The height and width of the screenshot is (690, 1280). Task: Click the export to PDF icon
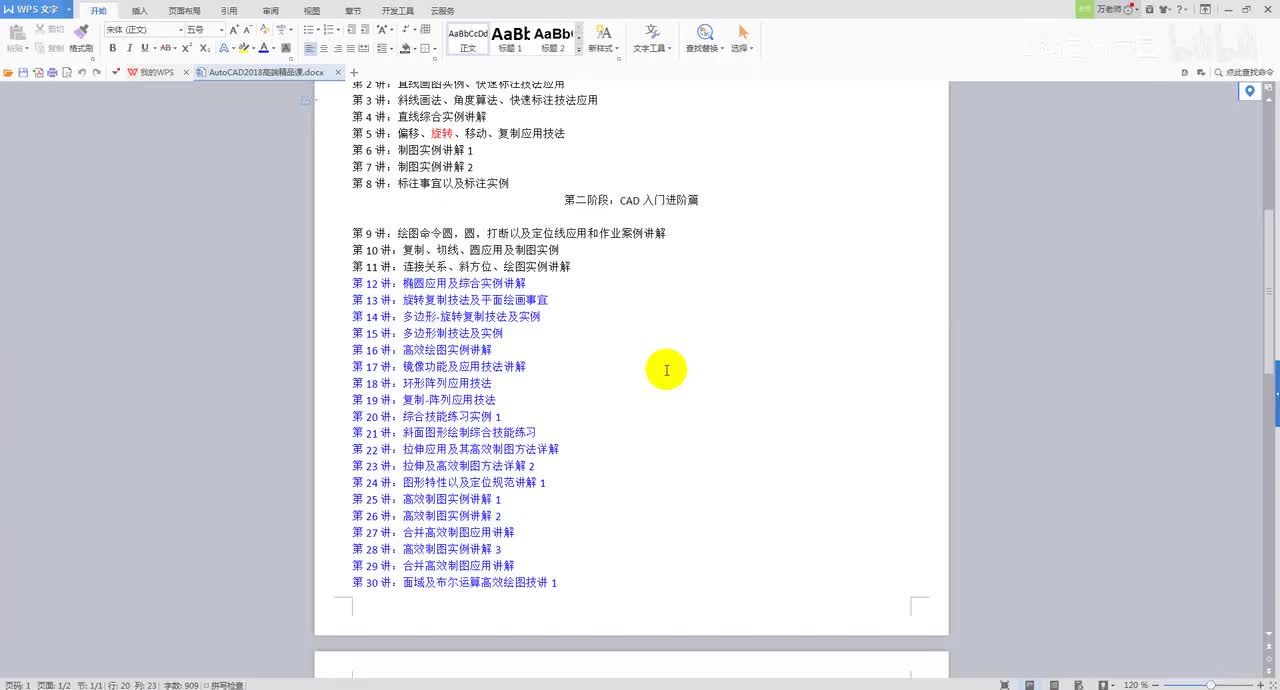click(38, 72)
